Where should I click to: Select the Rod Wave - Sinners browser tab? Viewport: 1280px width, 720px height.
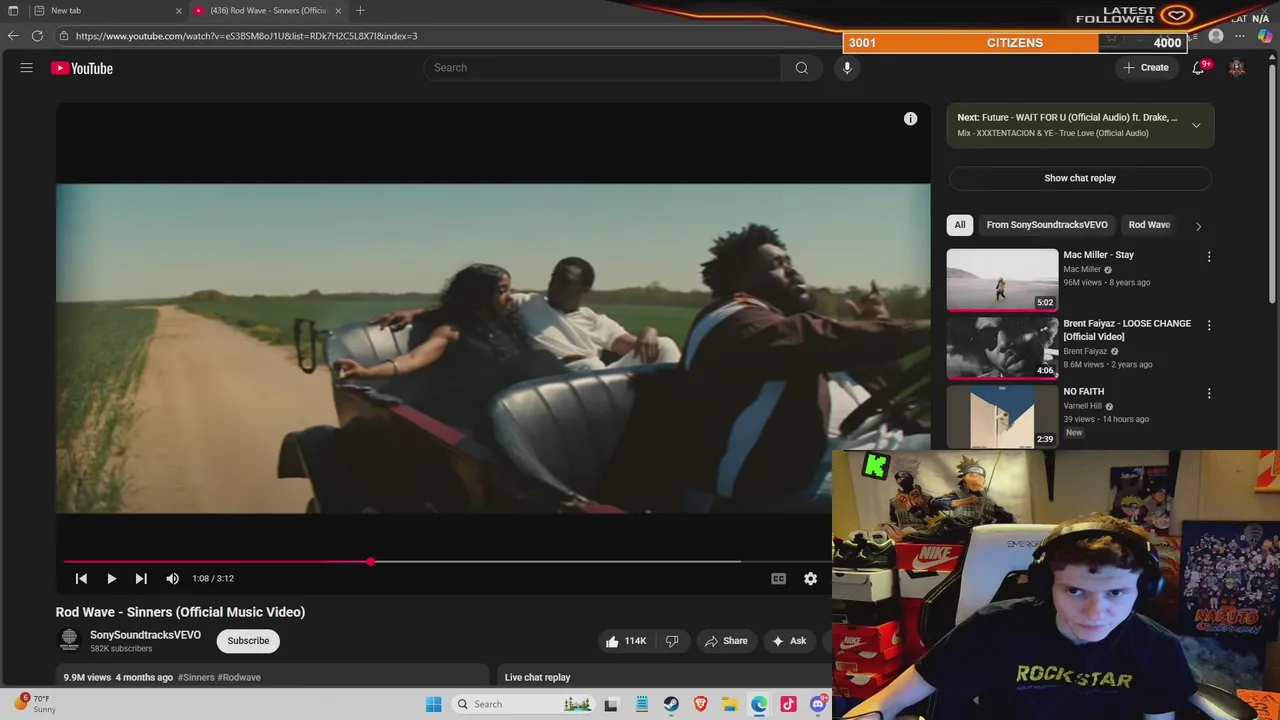(268, 10)
